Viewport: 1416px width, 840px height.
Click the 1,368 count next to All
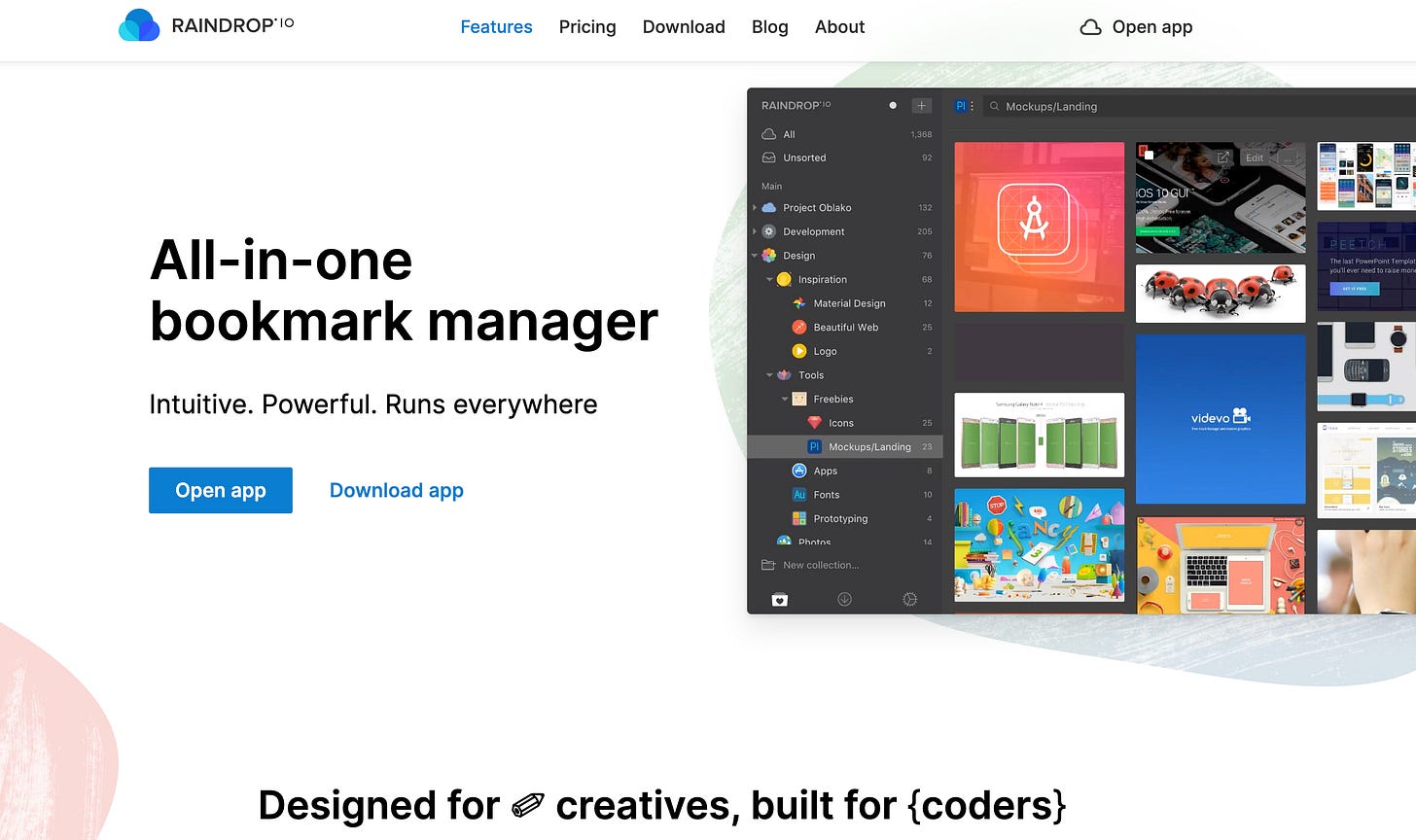coord(921,134)
